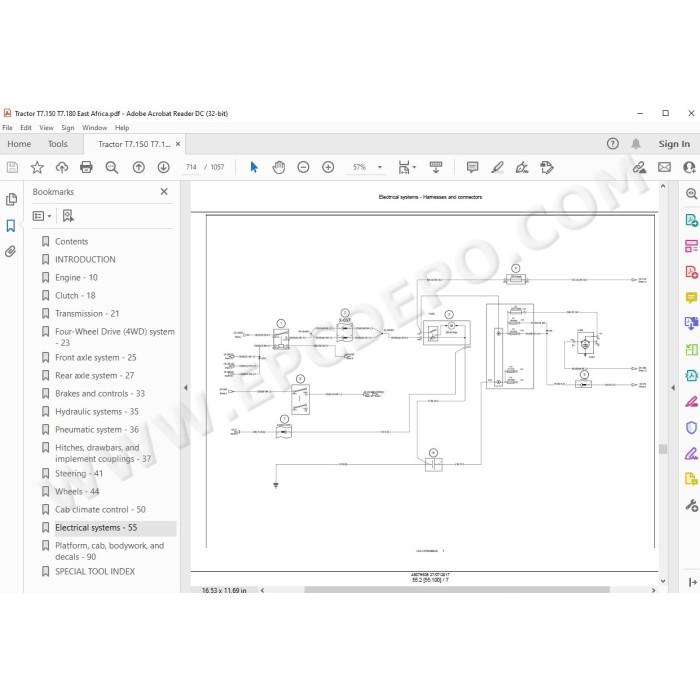The height and width of the screenshot is (700, 700).
Task: Click the page number field showing 714
Action: click(x=191, y=167)
